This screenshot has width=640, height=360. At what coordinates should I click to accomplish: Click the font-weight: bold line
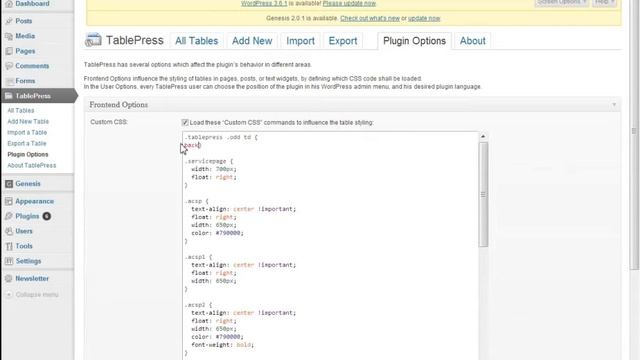[x=222, y=345]
